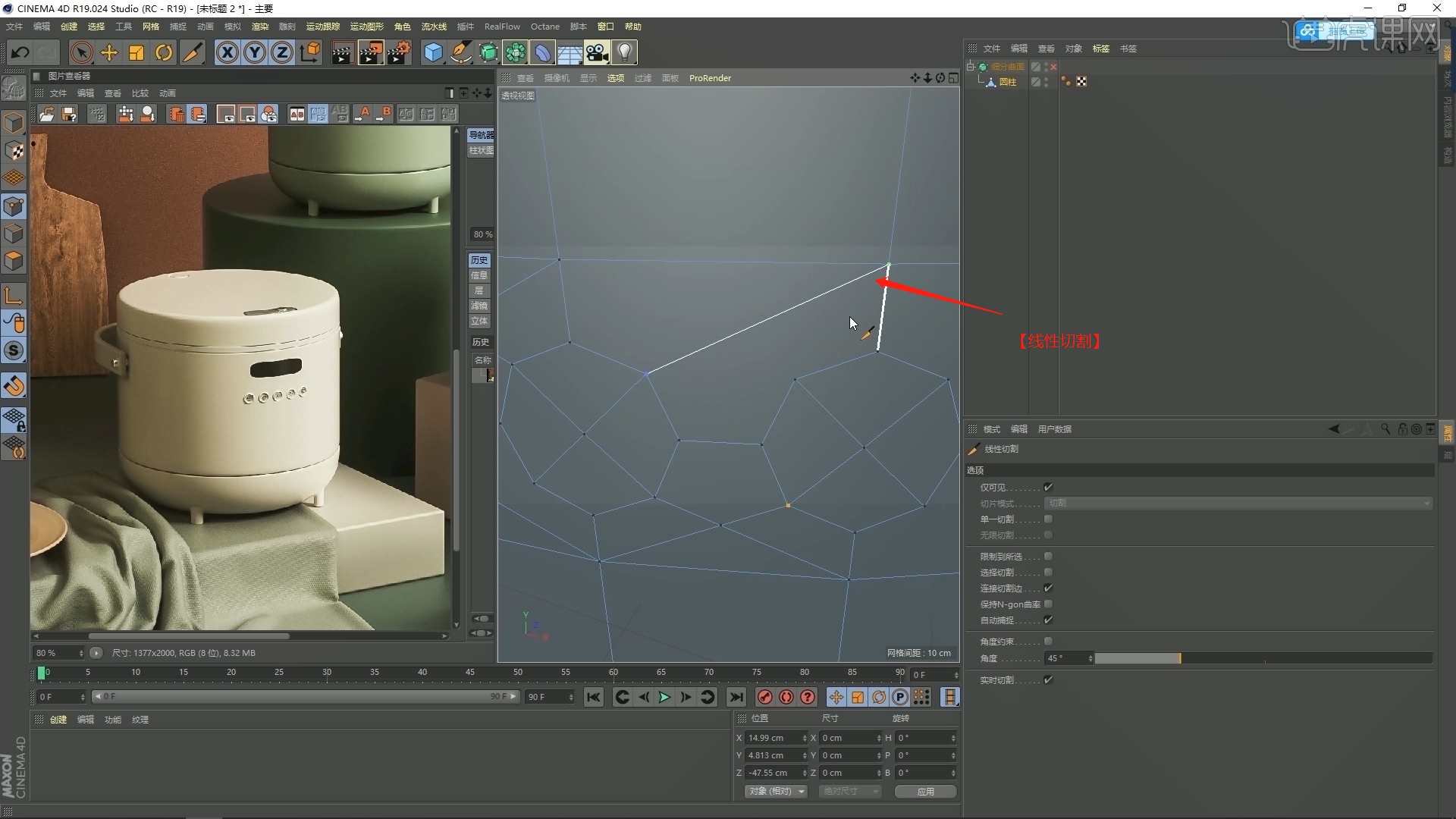Click the Y position input field
This screenshot has height=819, width=1456.
(x=773, y=755)
